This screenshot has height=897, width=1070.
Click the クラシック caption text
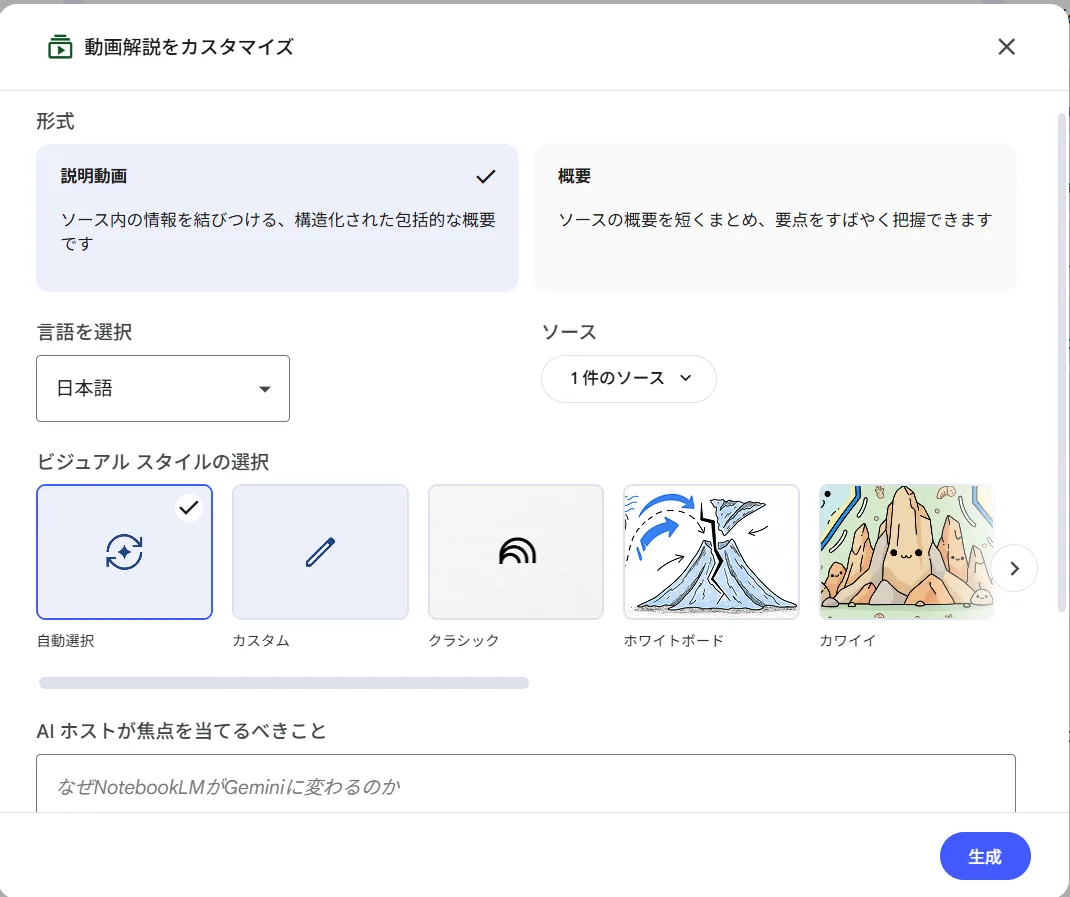pyautogui.click(x=463, y=640)
